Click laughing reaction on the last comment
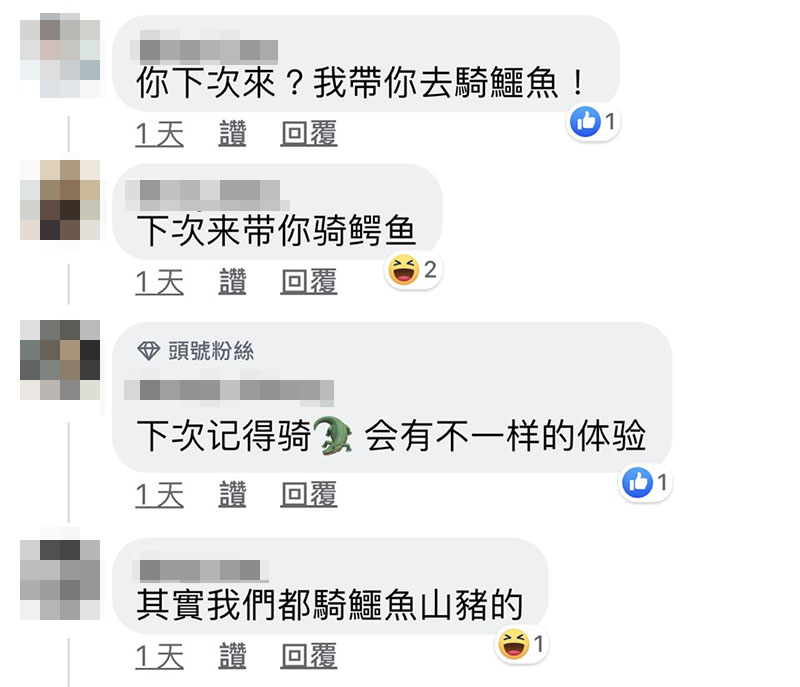The width and height of the screenshot is (800, 687). point(513,644)
